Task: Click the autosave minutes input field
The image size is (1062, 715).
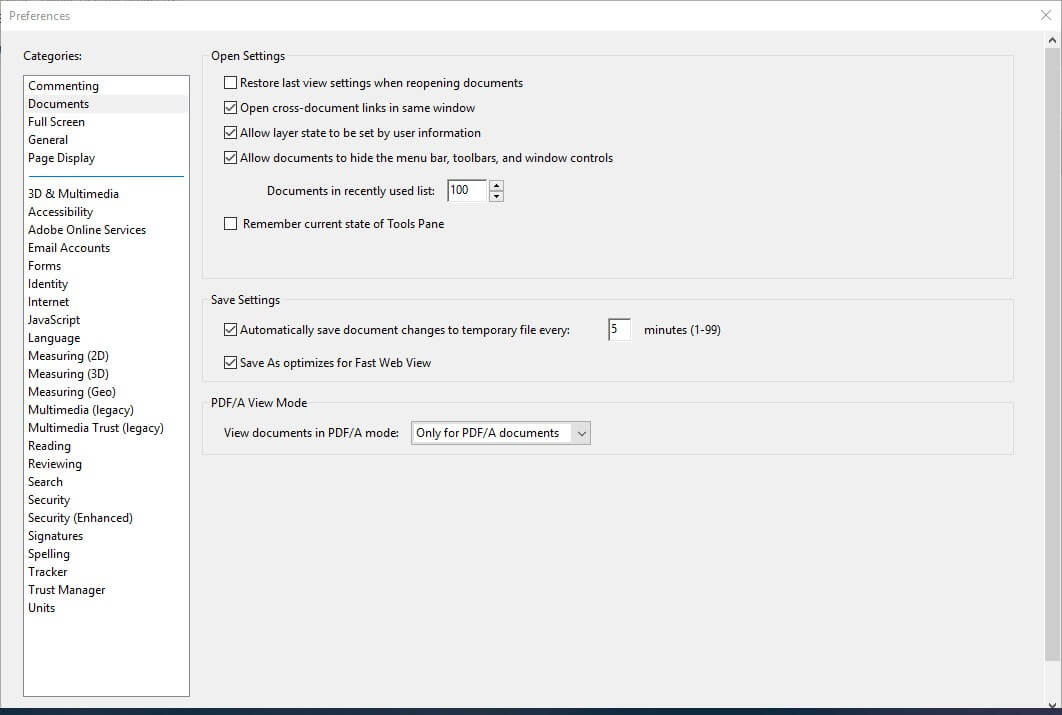Action: pyautogui.click(x=619, y=330)
